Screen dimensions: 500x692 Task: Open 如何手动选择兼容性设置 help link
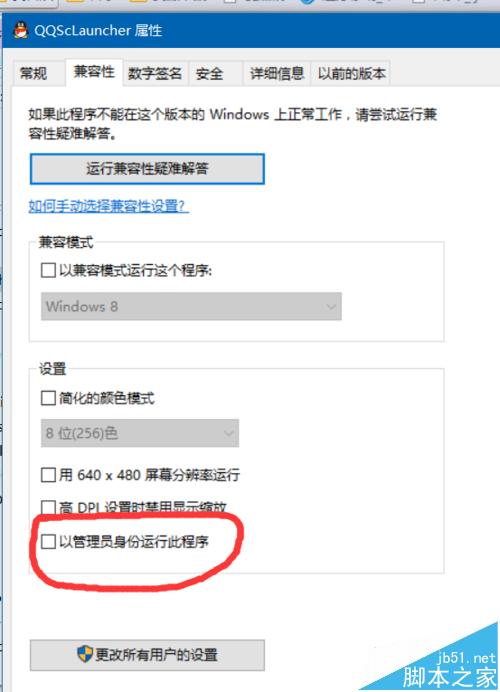point(109,206)
